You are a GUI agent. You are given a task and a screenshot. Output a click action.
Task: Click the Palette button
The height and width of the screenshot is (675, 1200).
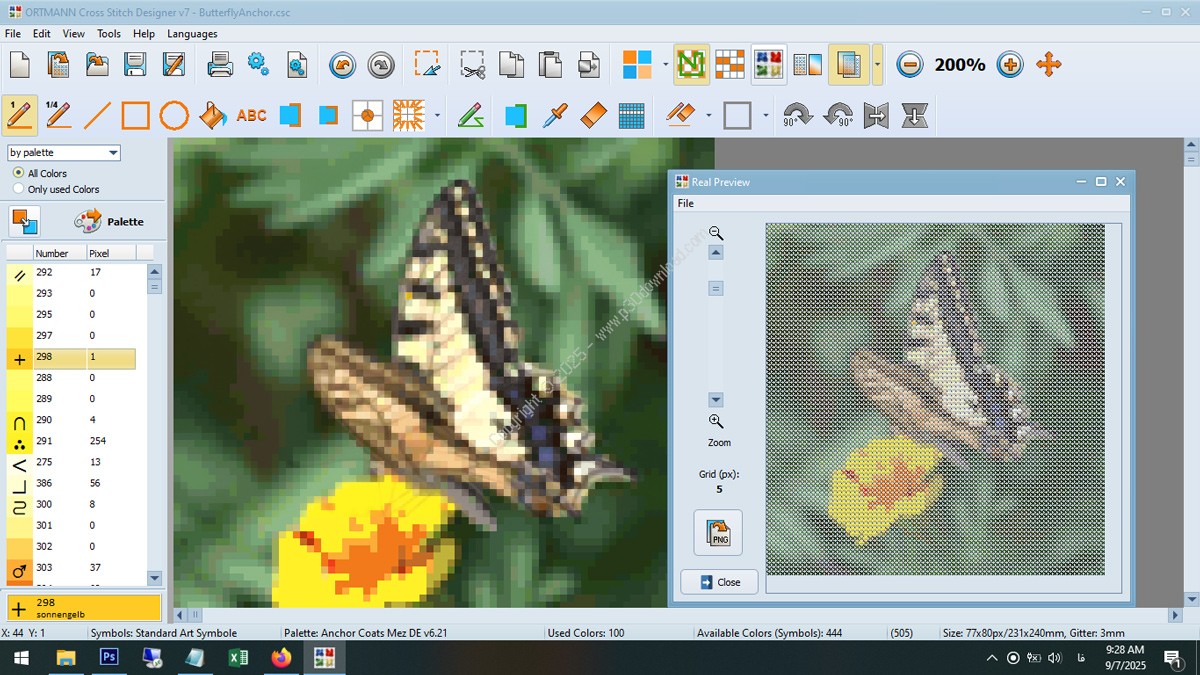point(109,221)
